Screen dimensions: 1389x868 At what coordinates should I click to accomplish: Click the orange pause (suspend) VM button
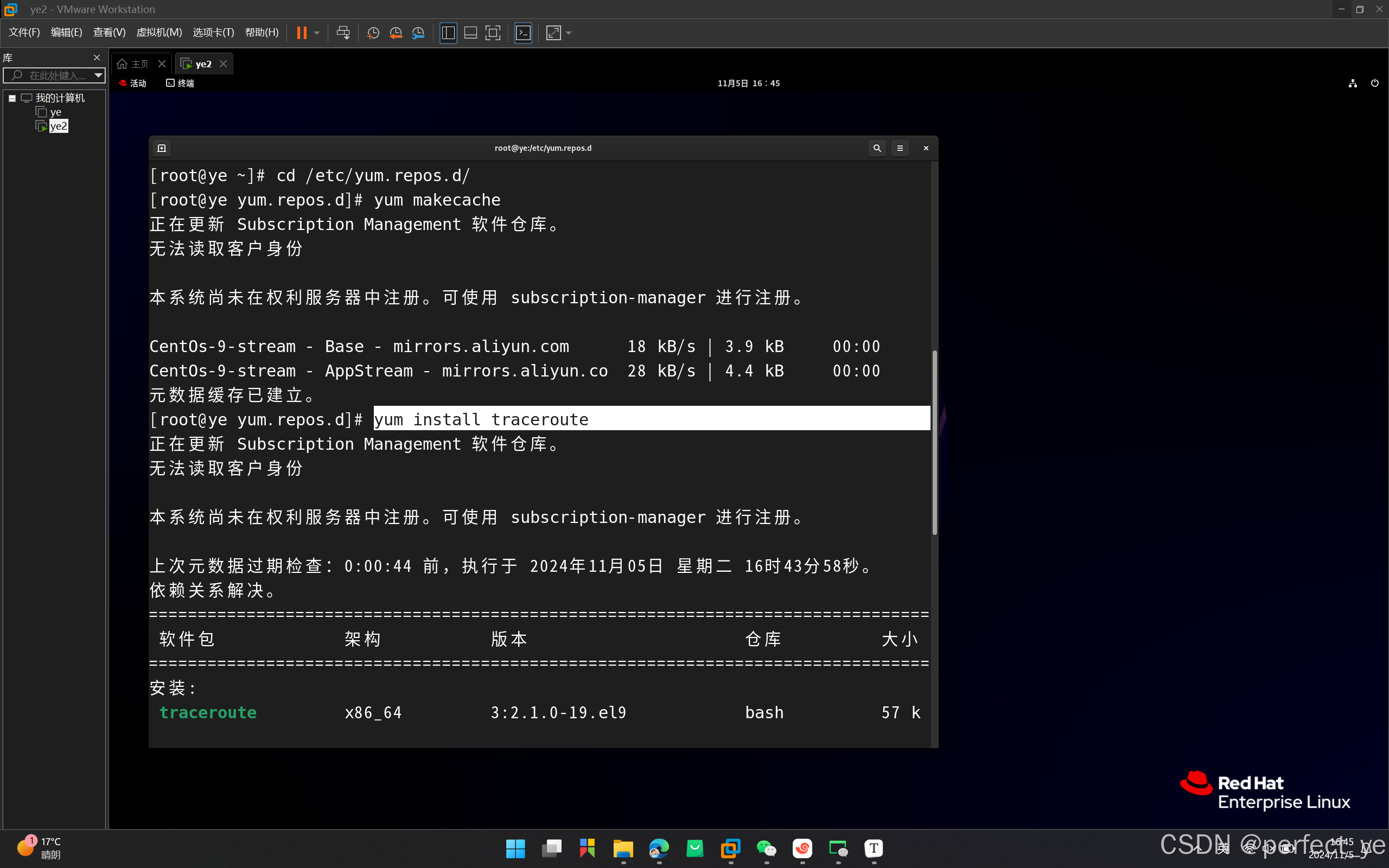301,33
